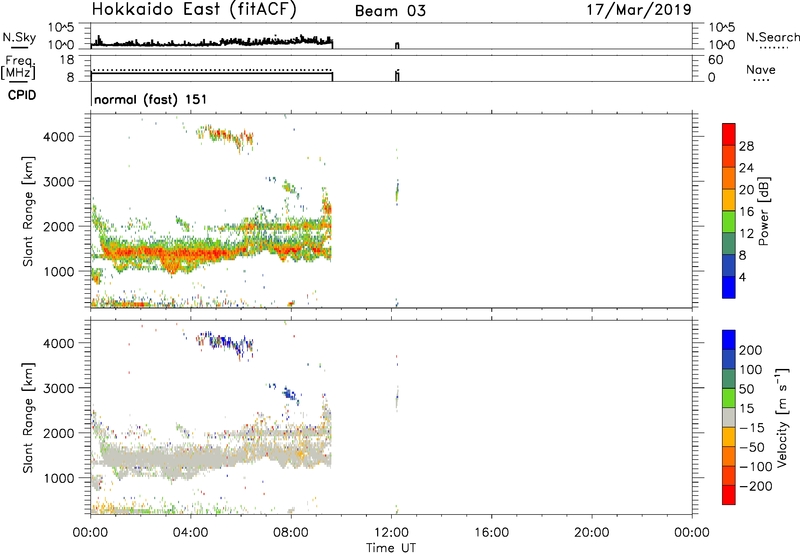
Task: Click the gray ±15 segment of velocity colorbar
Action: (x=729, y=417)
